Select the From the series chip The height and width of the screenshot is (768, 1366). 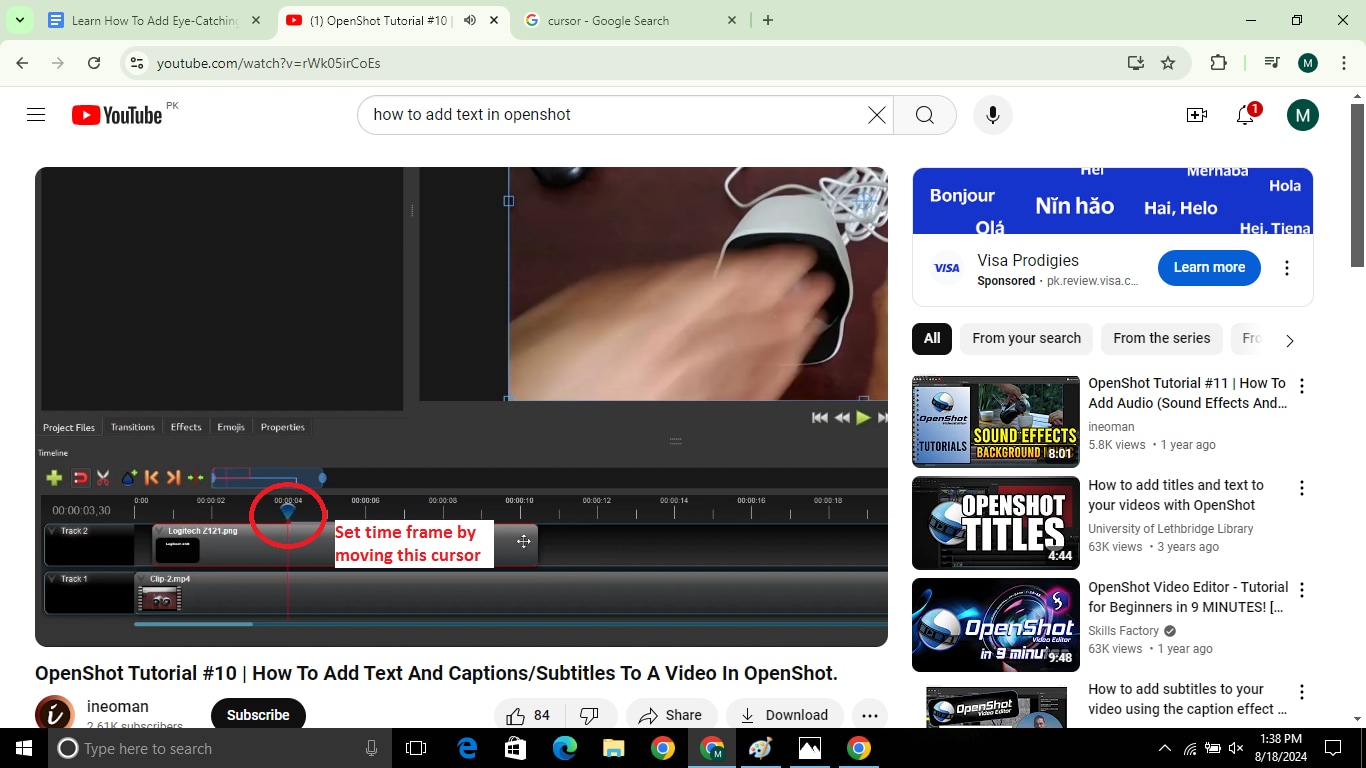coord(1161,339)
